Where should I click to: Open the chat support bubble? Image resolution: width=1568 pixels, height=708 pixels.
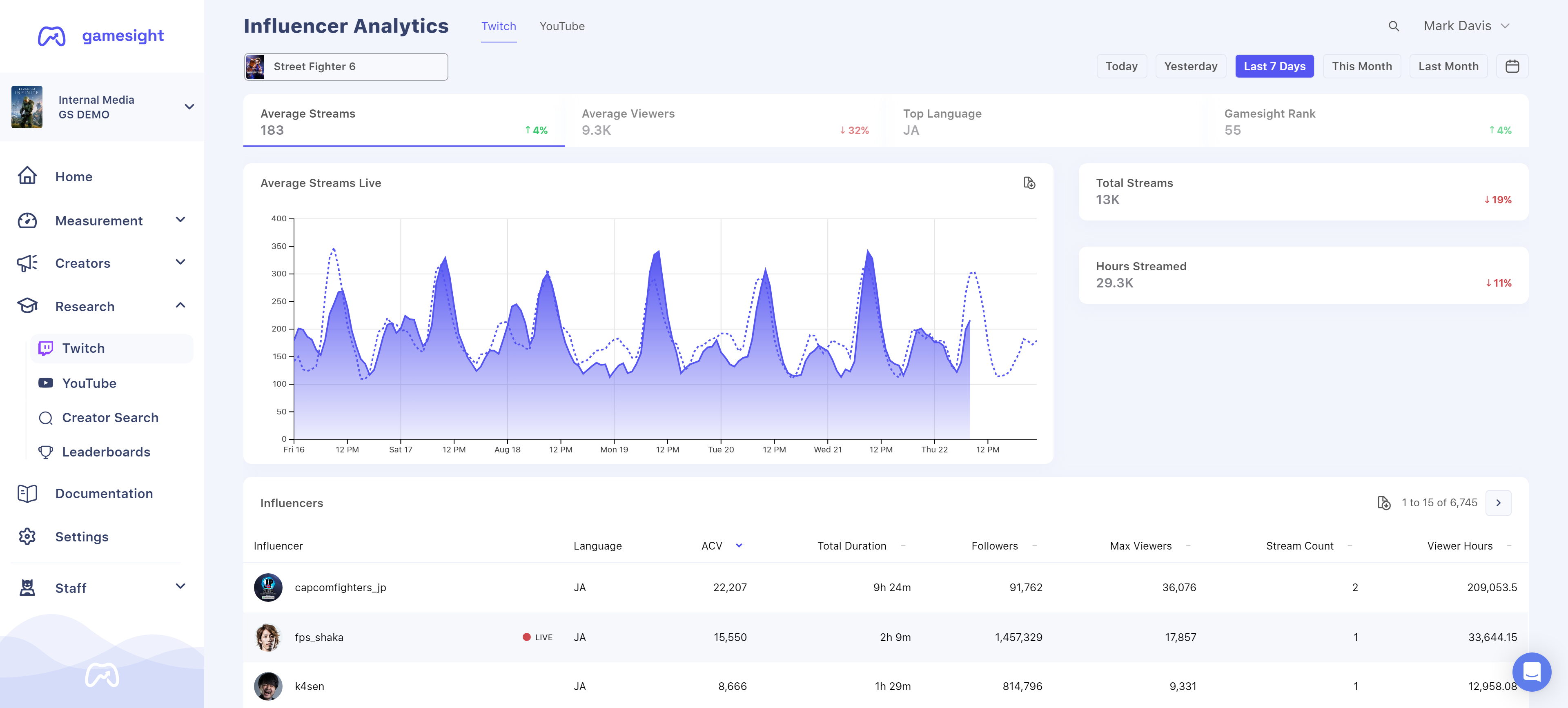click(1532, 672)
